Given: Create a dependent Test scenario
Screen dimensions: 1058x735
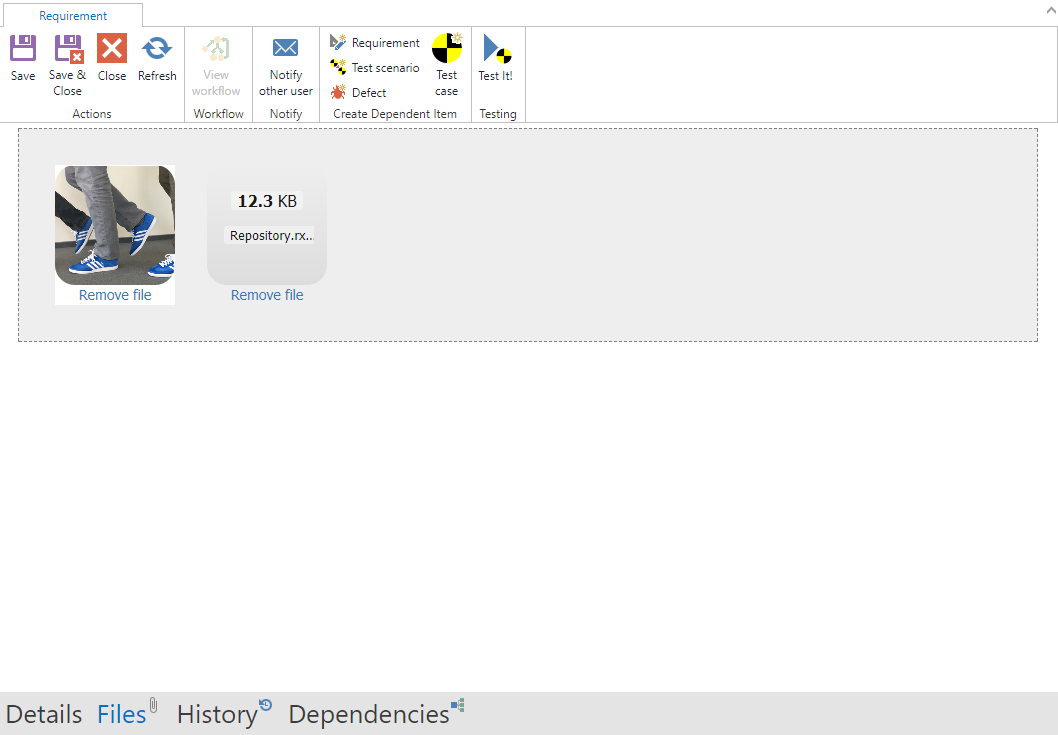Looking at the screenshot, I should point(376,68).
